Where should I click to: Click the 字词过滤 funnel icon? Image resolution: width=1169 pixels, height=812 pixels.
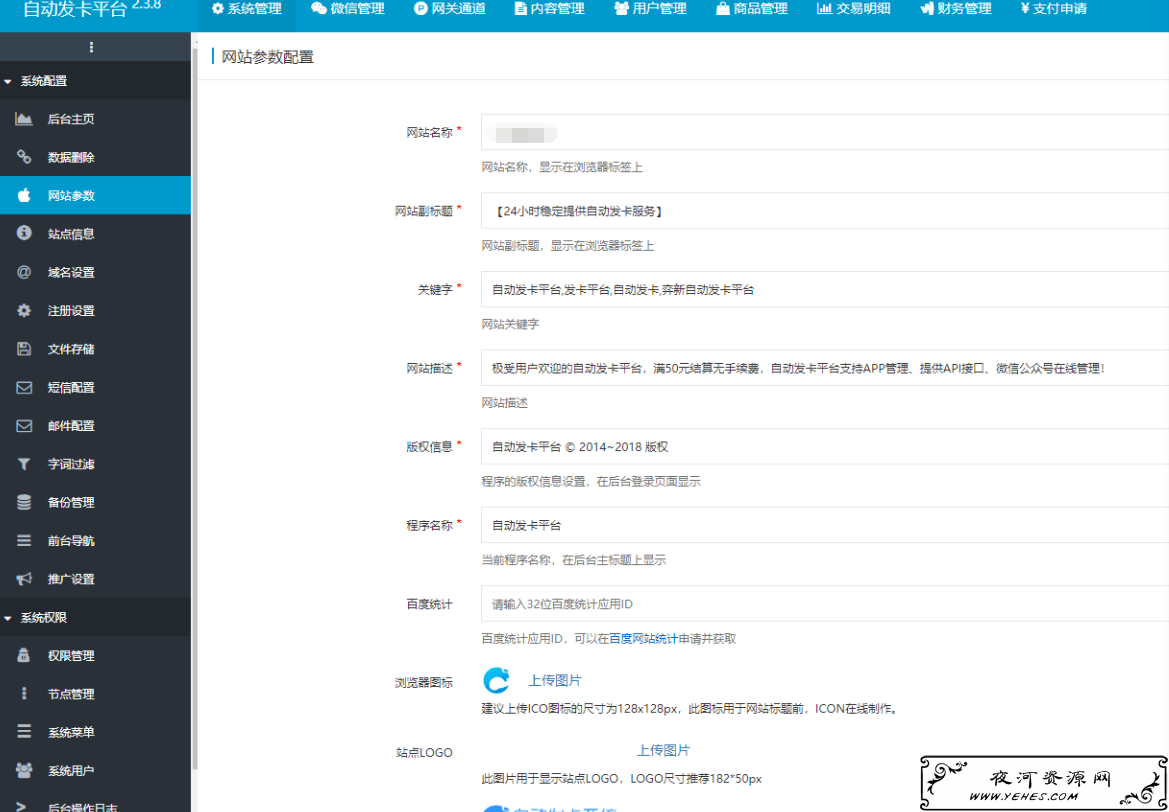pos(24,464)
